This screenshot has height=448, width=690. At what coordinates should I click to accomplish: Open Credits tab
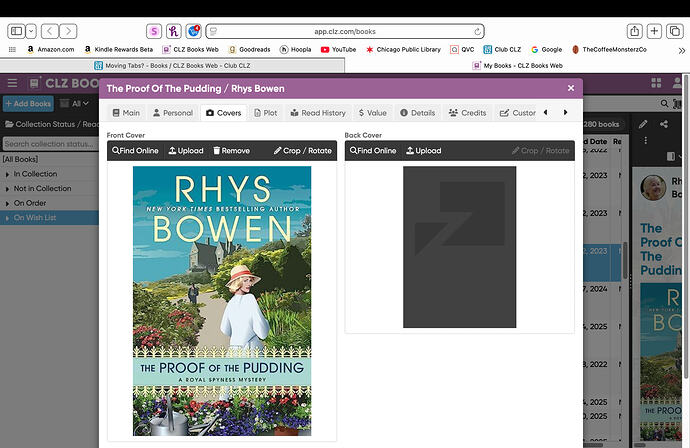pos(467,113)
